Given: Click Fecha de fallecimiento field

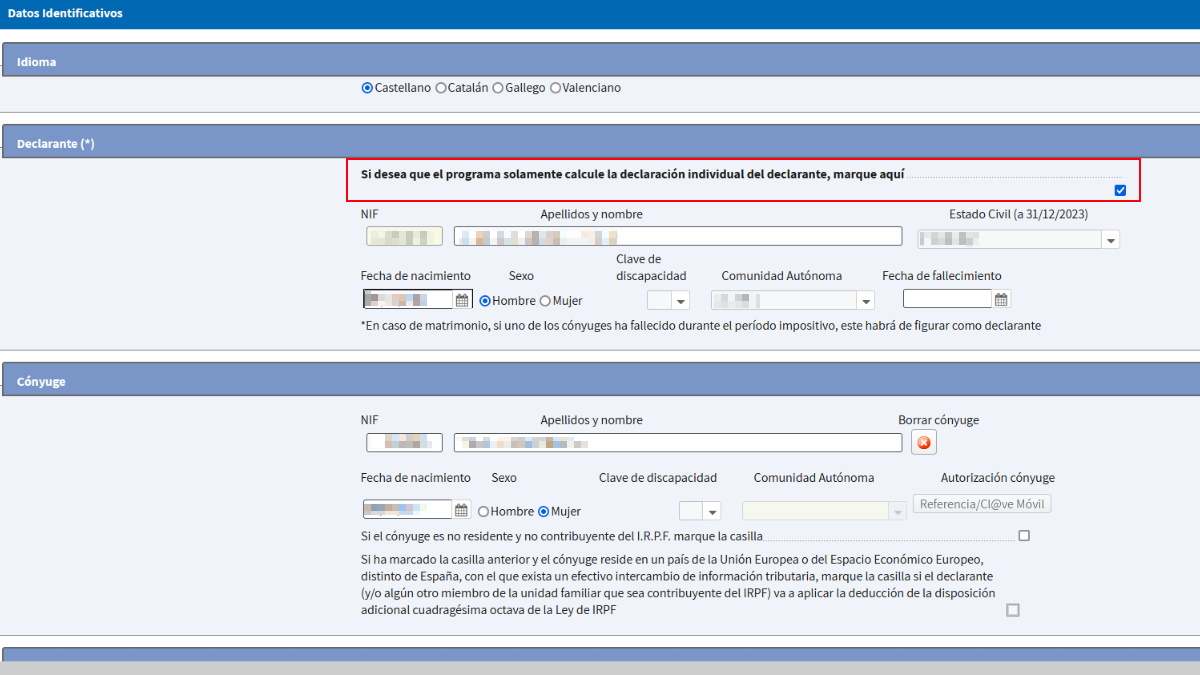Looking at the screenshot, I should pyautogui.click(x=947, y=298).
